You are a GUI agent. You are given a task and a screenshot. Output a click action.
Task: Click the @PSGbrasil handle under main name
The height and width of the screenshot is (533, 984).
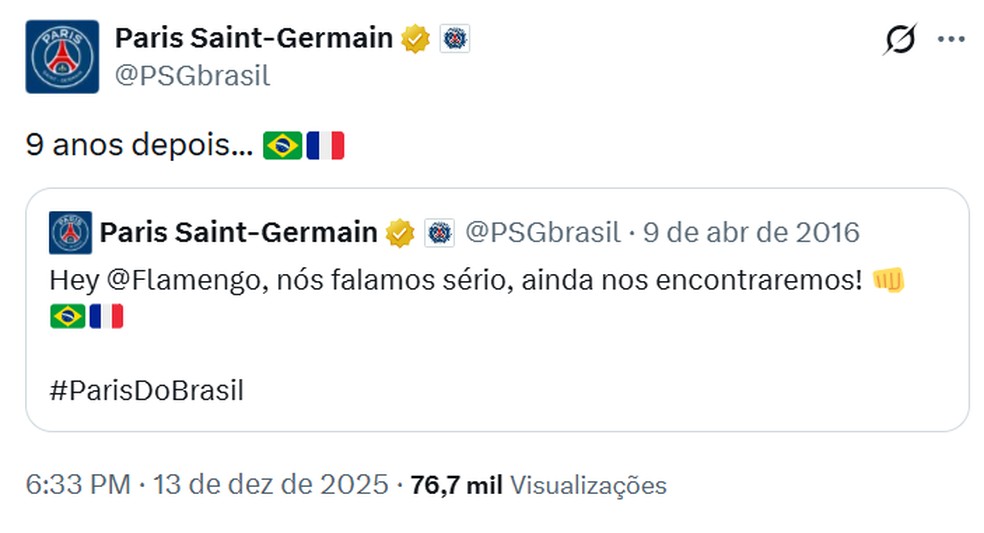193,76
